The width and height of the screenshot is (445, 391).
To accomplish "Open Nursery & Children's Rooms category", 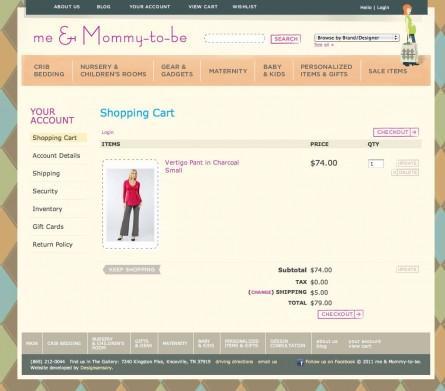I will 113,70.
